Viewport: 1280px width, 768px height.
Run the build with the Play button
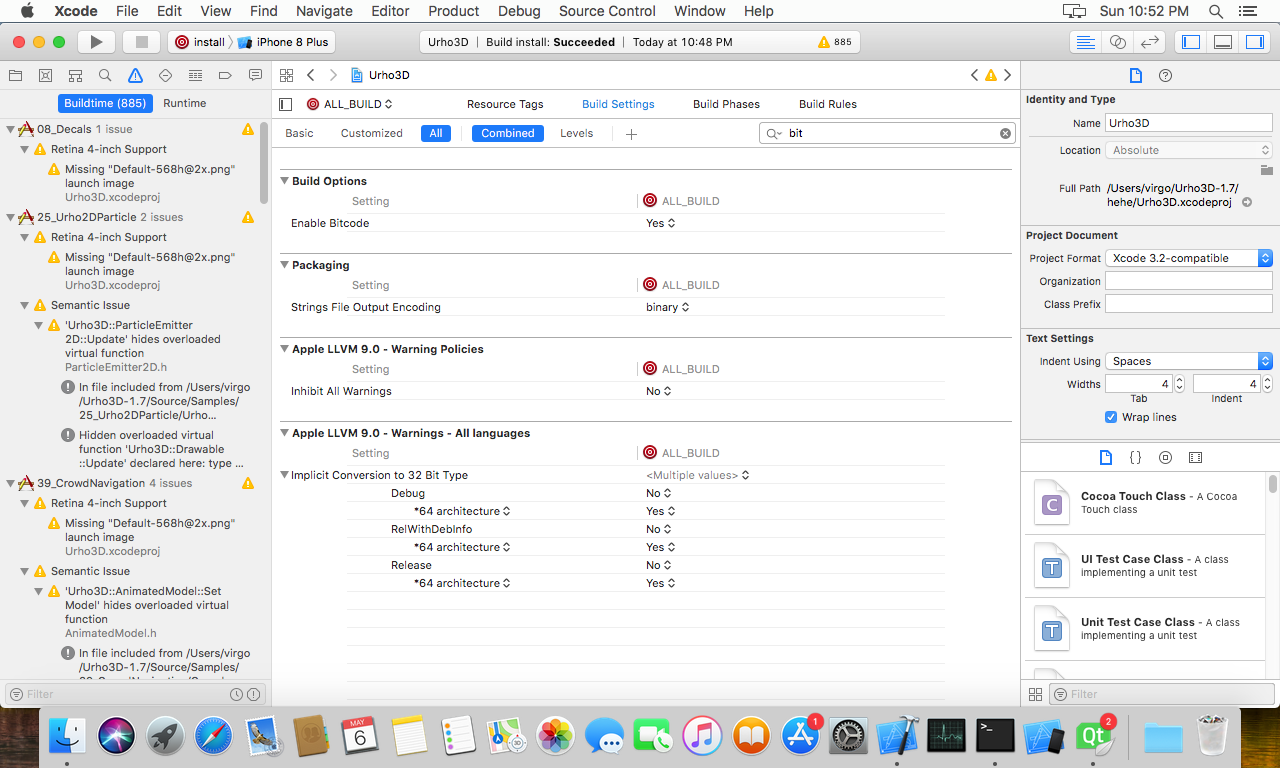[x=96, y=42]
